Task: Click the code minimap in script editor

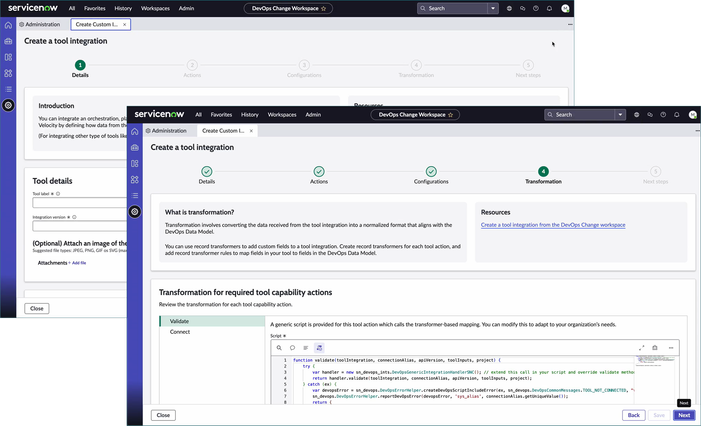Action: tap(655, 361)
